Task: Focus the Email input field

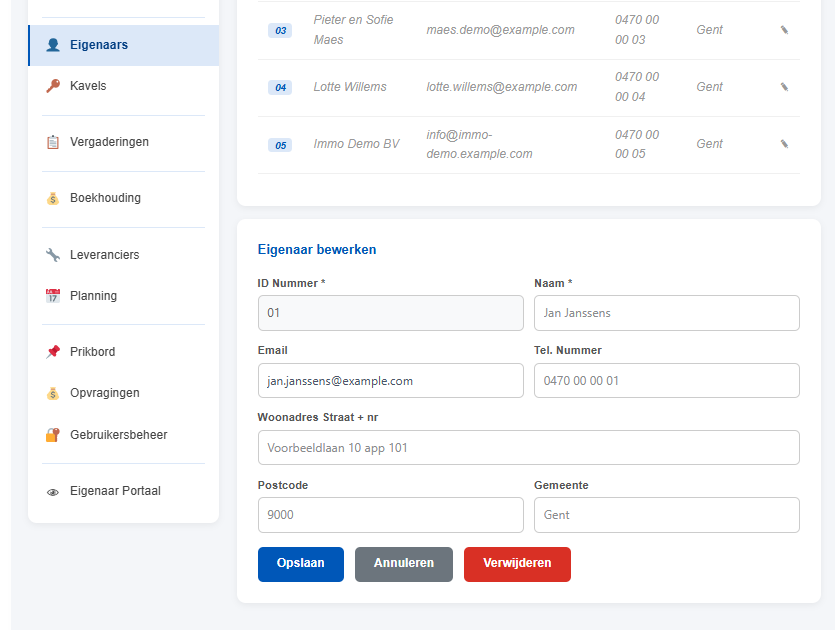Action: pos(391,381)
